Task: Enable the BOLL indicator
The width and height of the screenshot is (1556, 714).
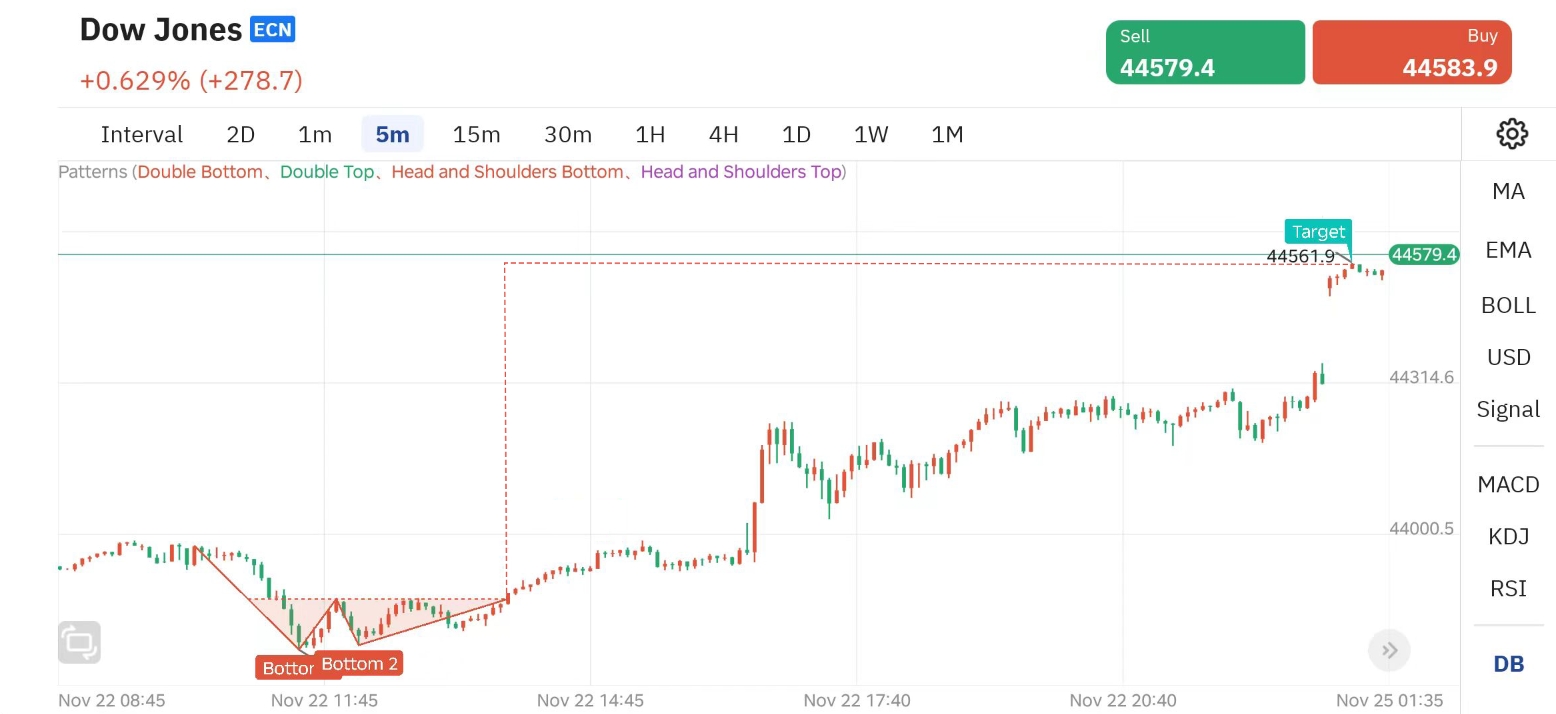Action: tap(1508, 306)
